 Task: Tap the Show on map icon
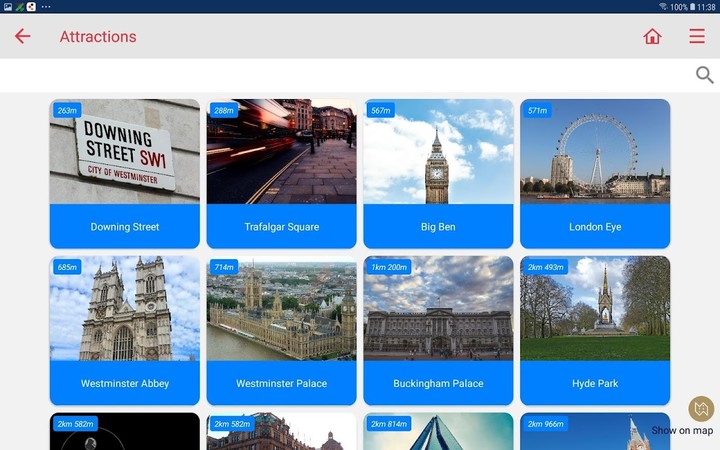tap(701, 409)
